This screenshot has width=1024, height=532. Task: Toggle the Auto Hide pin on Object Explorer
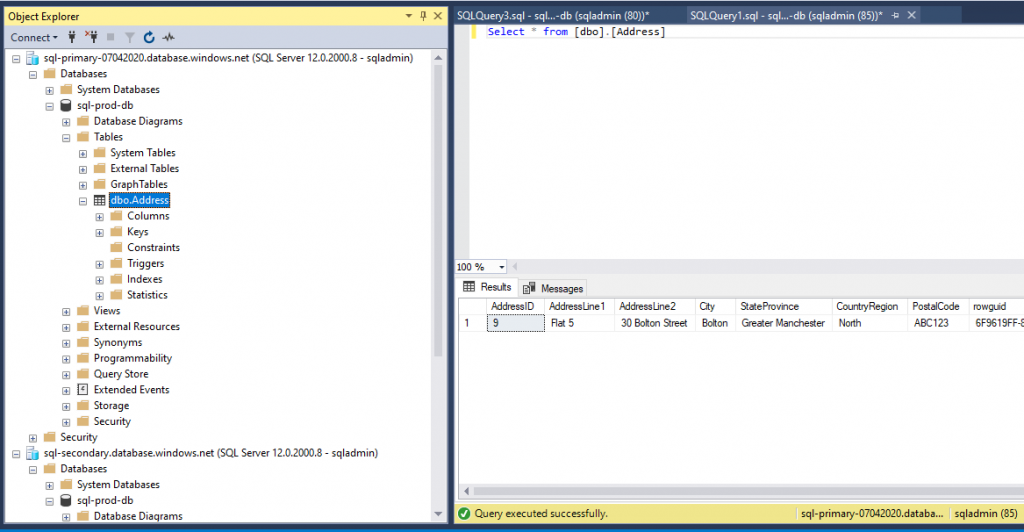coord(423,16)
